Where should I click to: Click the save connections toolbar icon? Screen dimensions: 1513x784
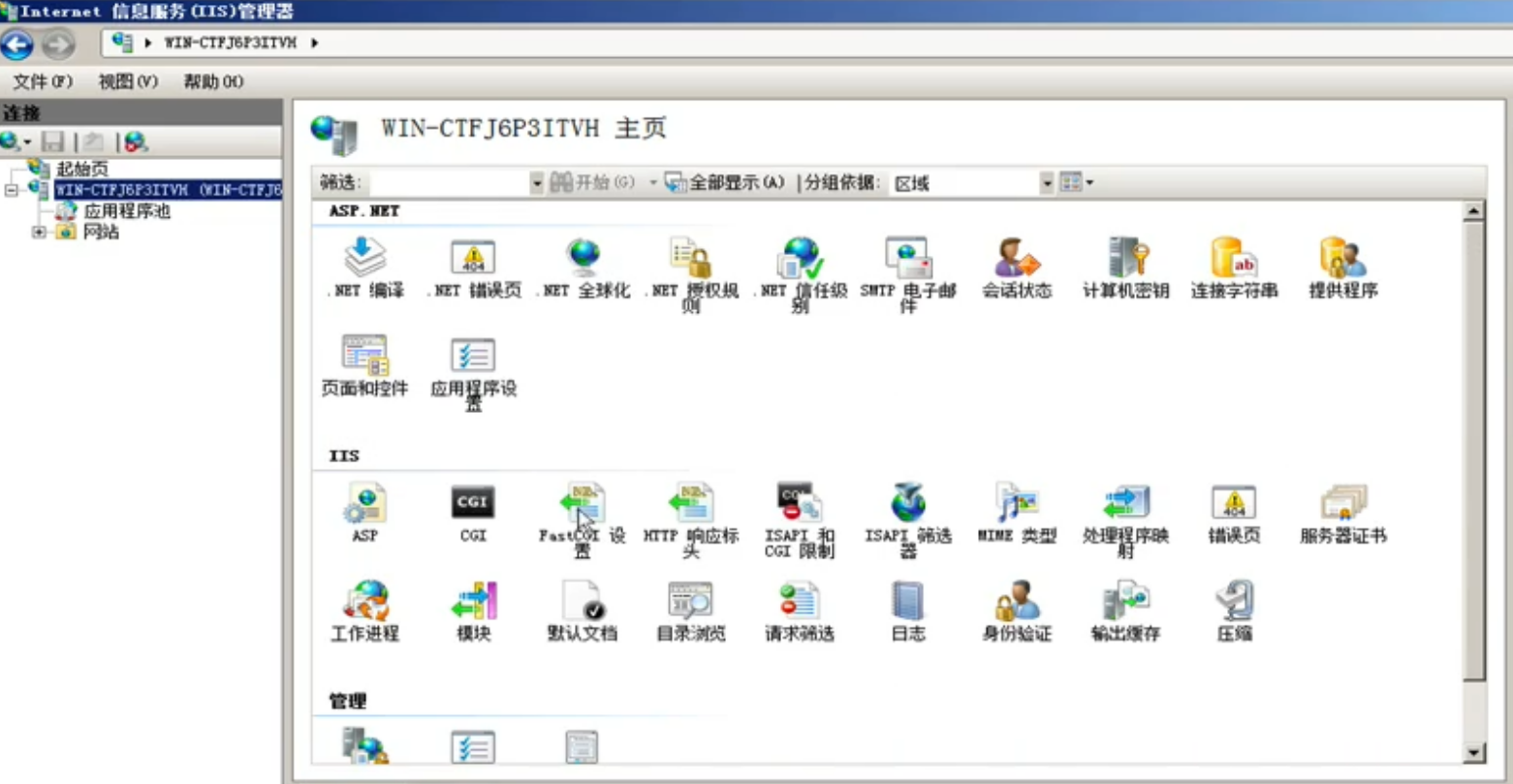52,142
